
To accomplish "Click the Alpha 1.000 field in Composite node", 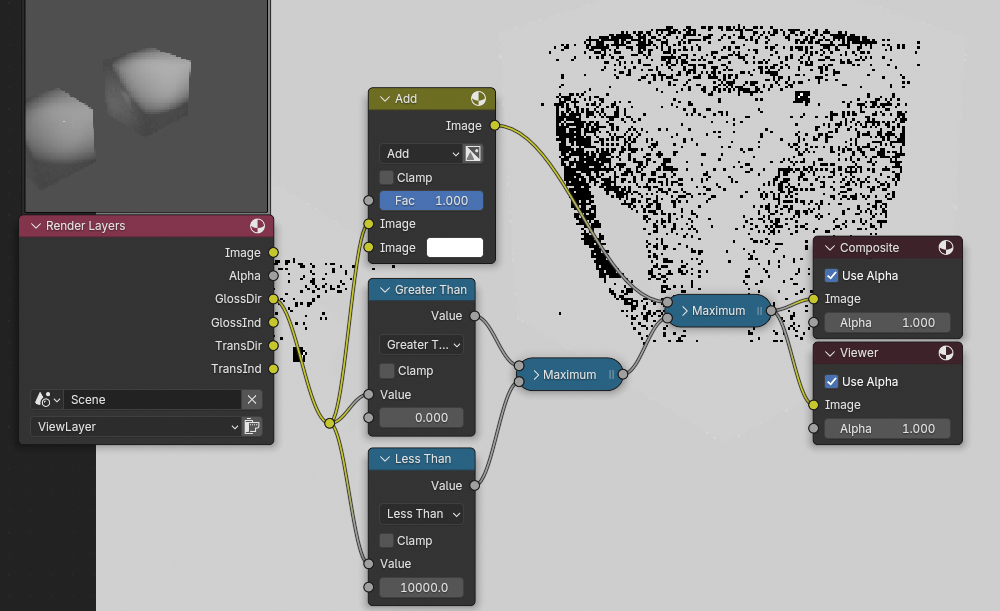I will click(x=887, y=323).
